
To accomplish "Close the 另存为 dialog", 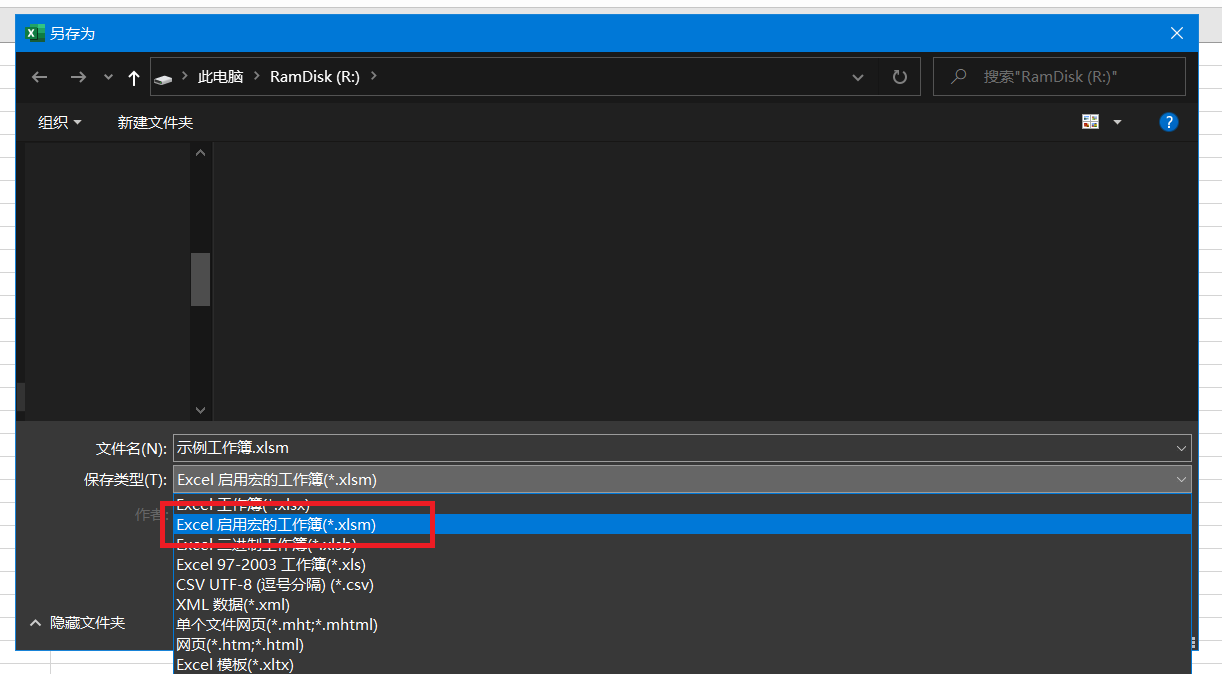I will pyautogui.click(x=1177, y=33).
